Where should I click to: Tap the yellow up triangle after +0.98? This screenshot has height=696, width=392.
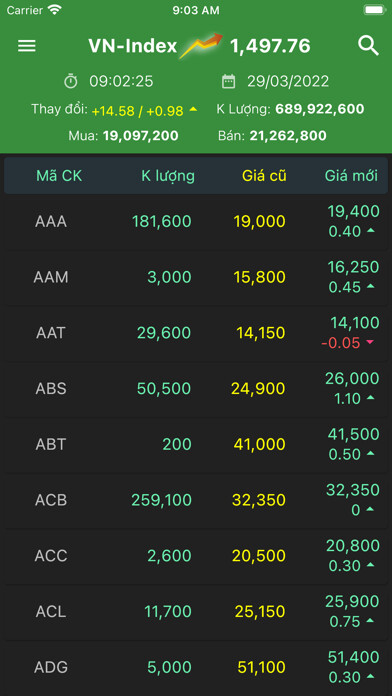click(193, 109)
